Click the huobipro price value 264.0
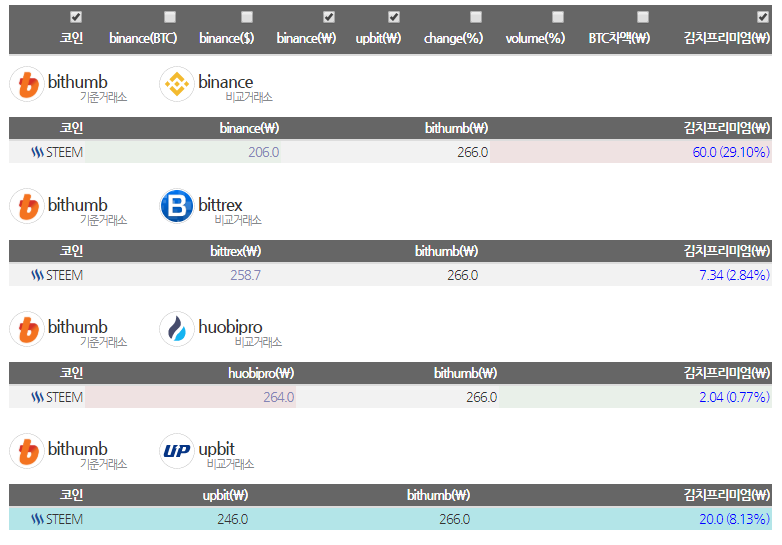782x545 pixels. click(279, 397)
